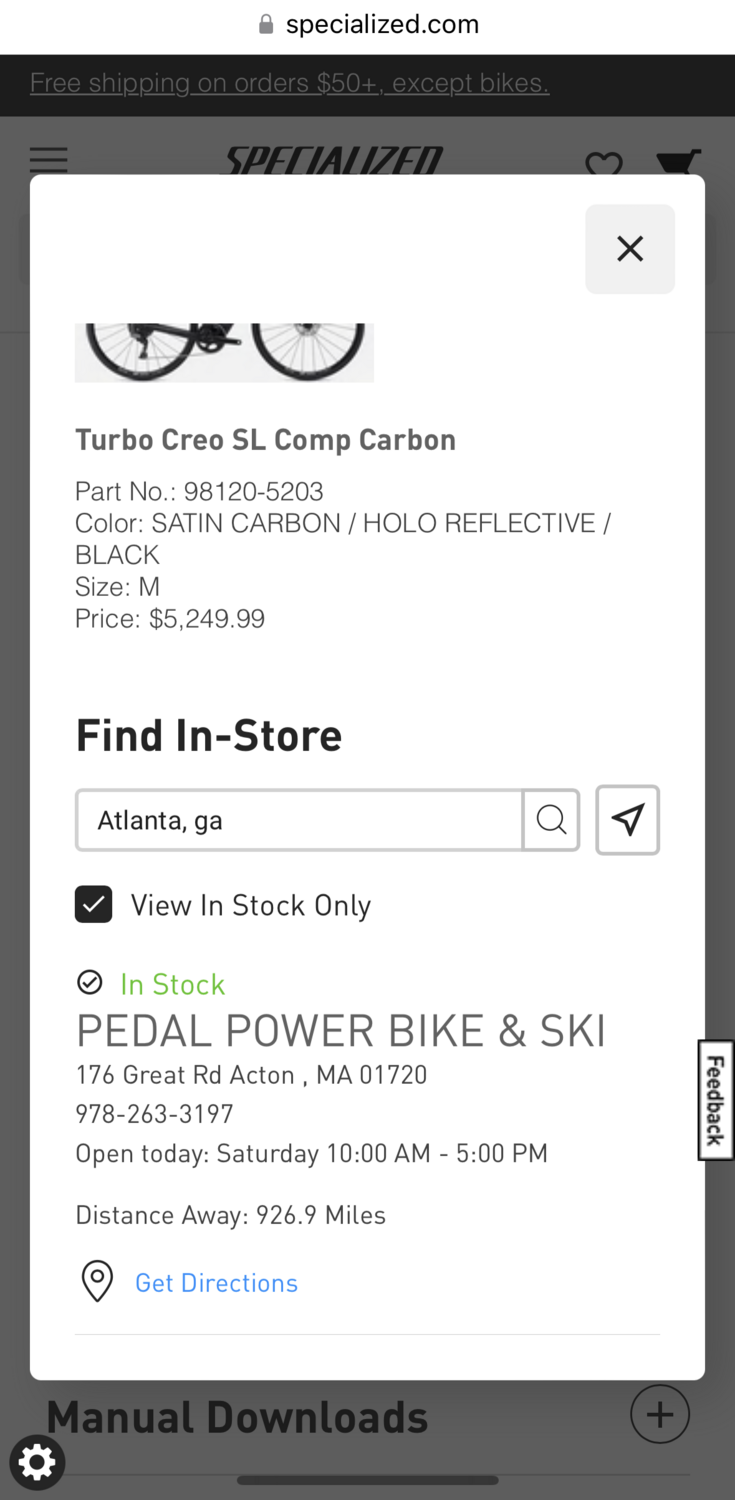Open the wishlist heart icon
The height and width of the screenshot is (1500, 735).
click(603, 164)
